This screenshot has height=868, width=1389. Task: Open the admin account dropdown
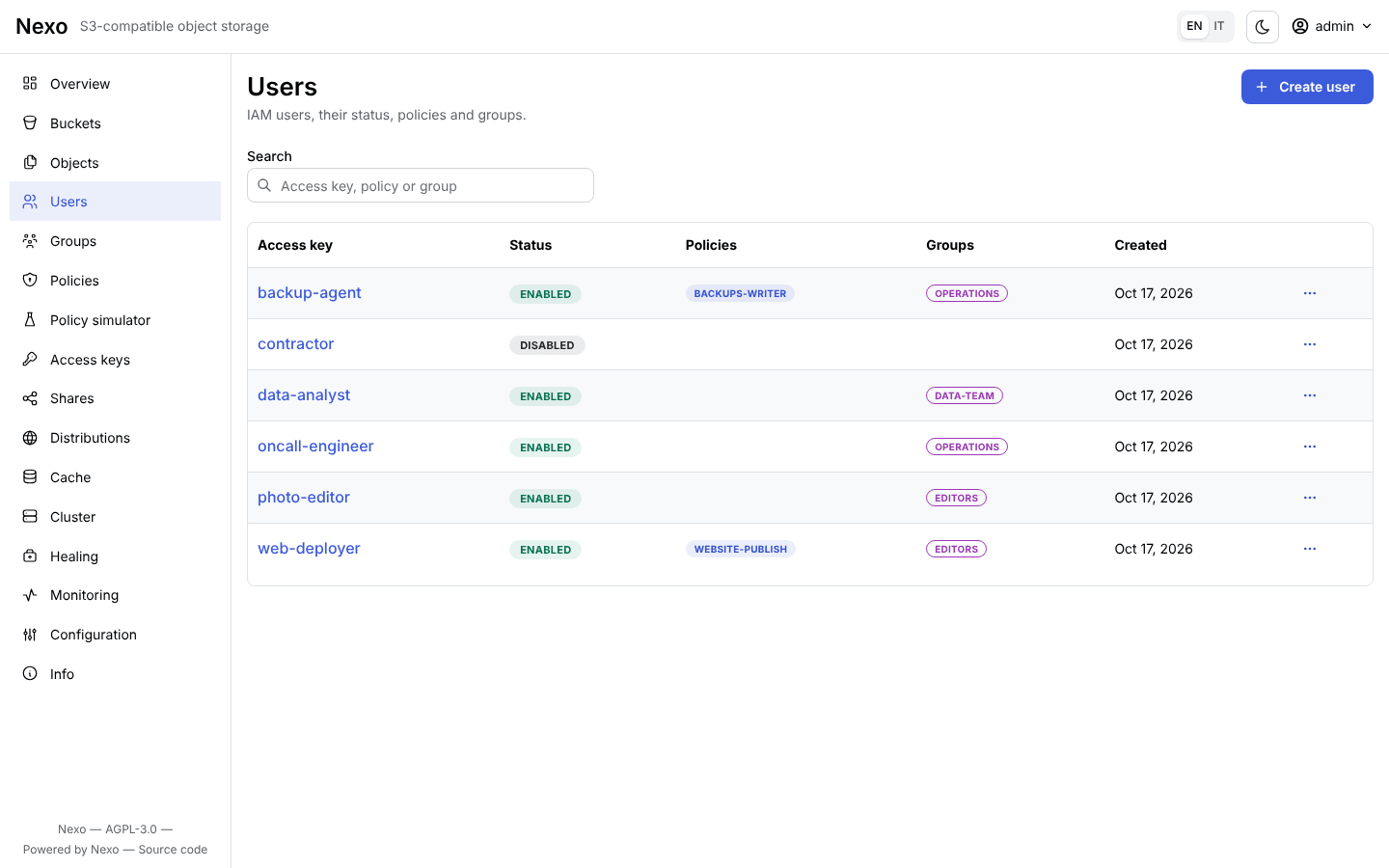(x=1332, y=26)
